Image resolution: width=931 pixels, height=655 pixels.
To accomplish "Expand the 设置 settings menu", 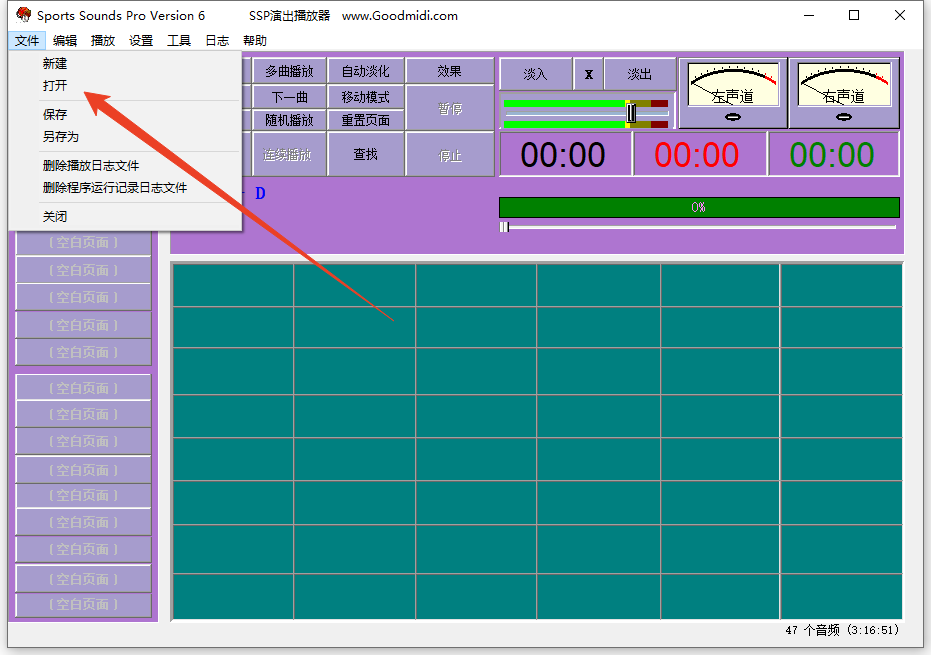I will pos(141,41).
